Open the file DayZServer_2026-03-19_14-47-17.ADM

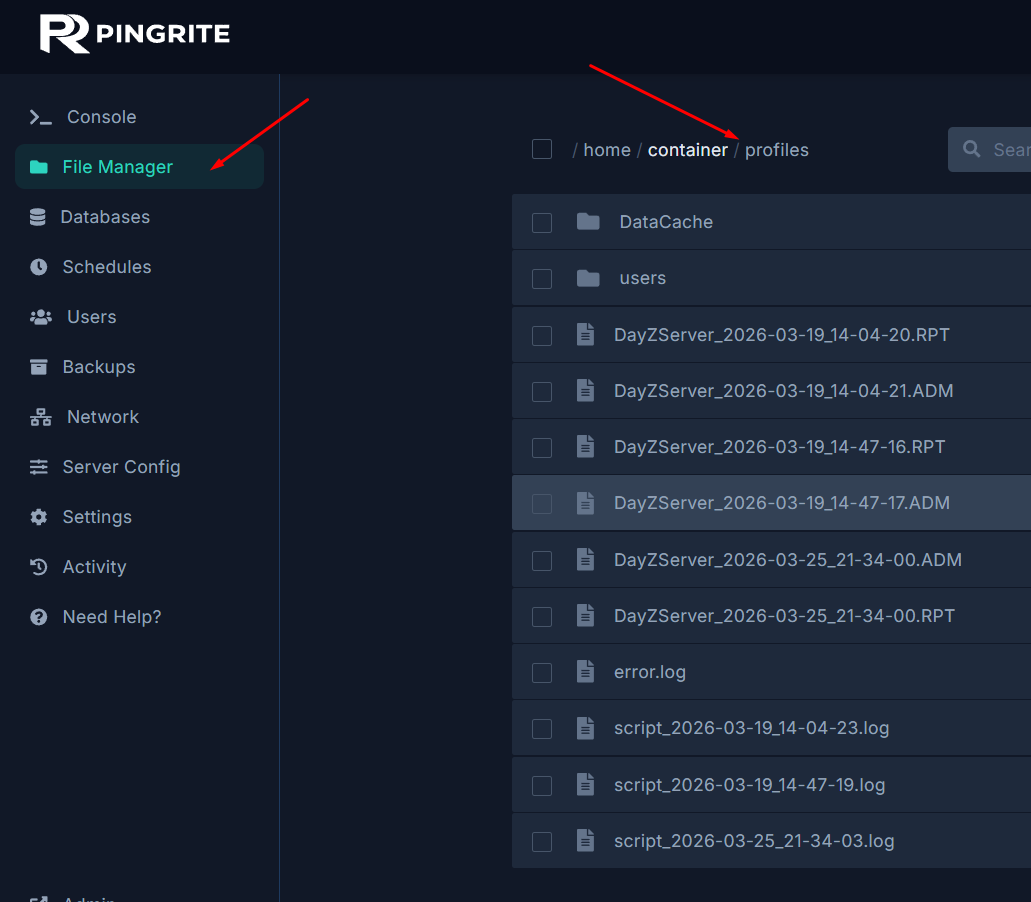coord(781,503)
